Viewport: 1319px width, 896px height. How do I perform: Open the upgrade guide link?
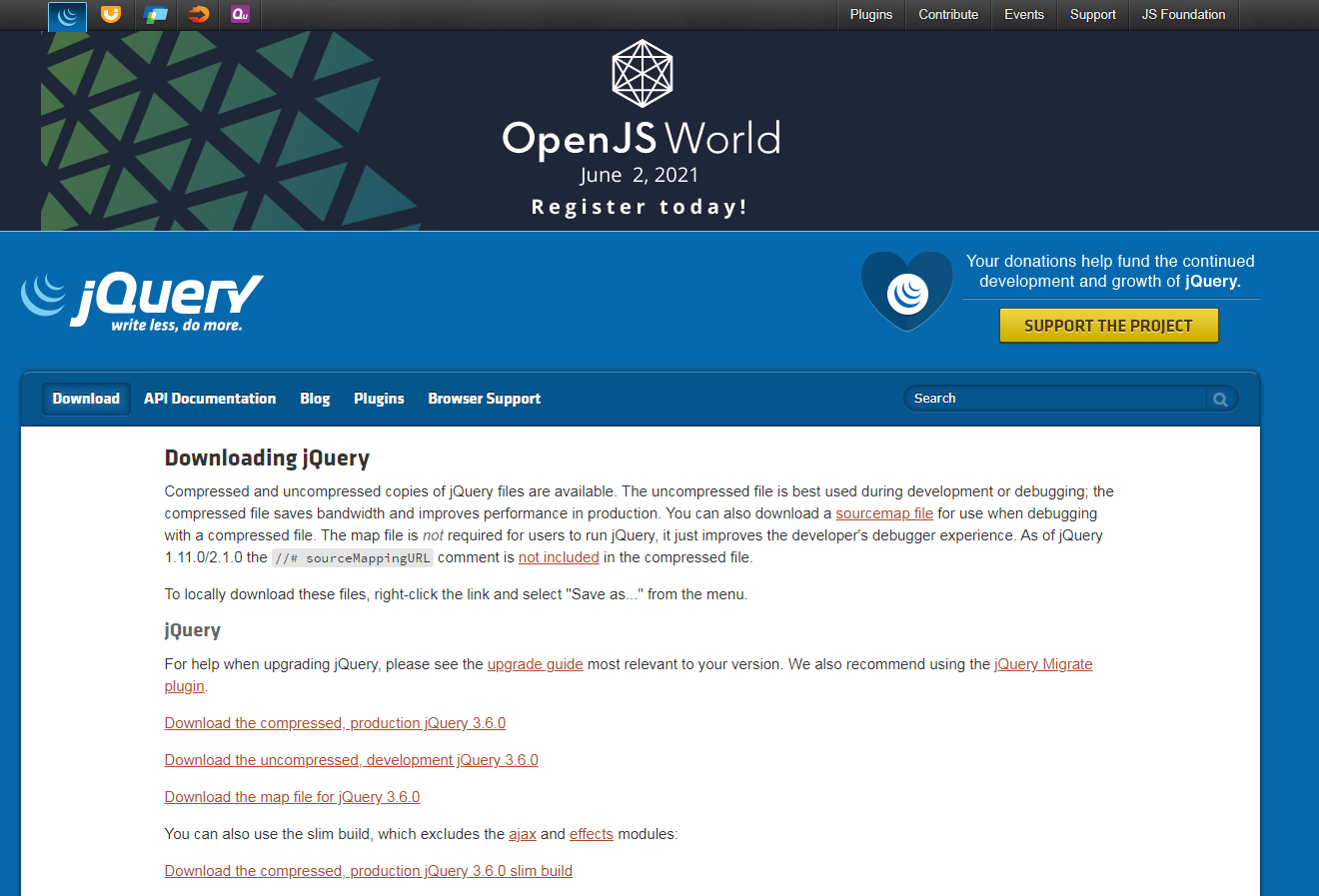pos(536,664)
